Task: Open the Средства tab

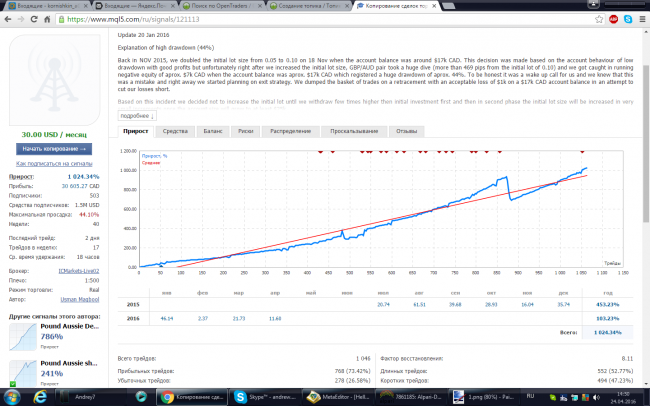Action: (x=175, y=131)
